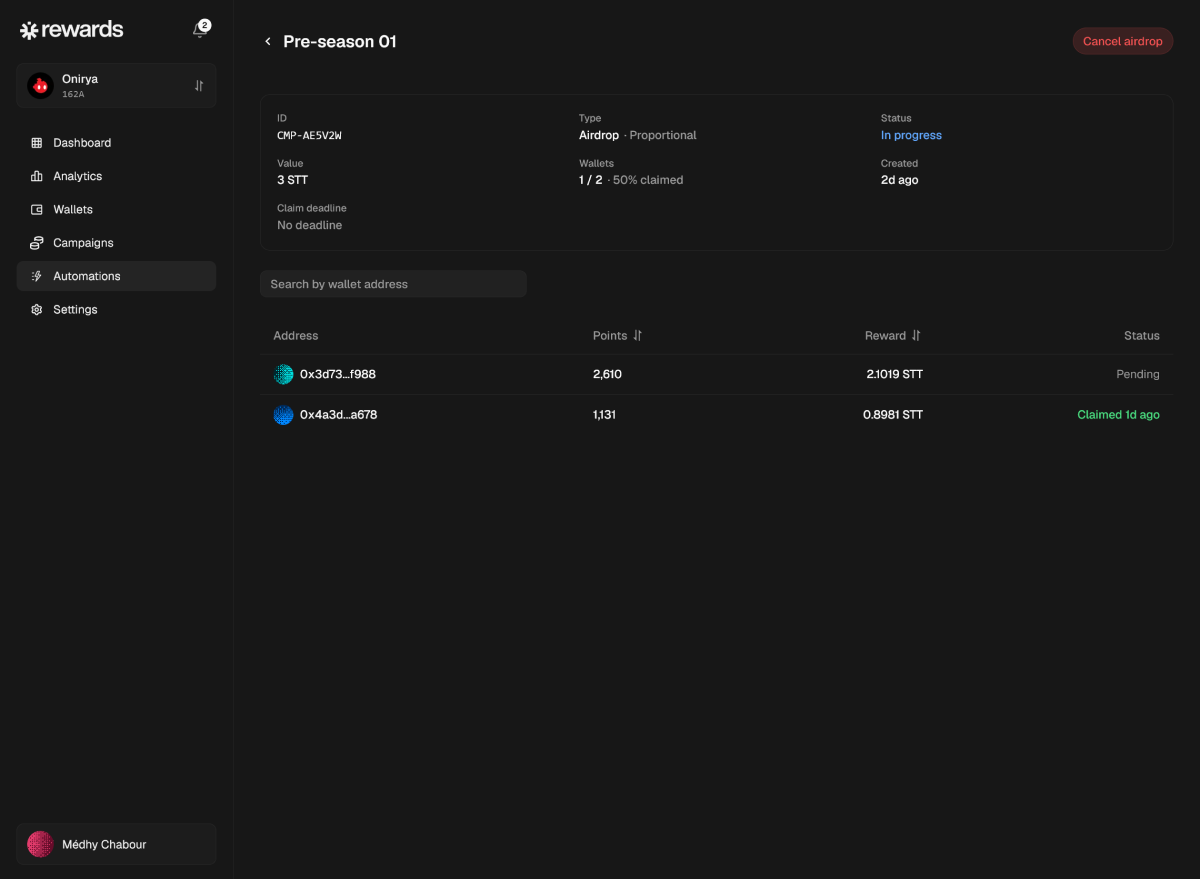
Task: Click the Address column header
Action: [296, 336]
